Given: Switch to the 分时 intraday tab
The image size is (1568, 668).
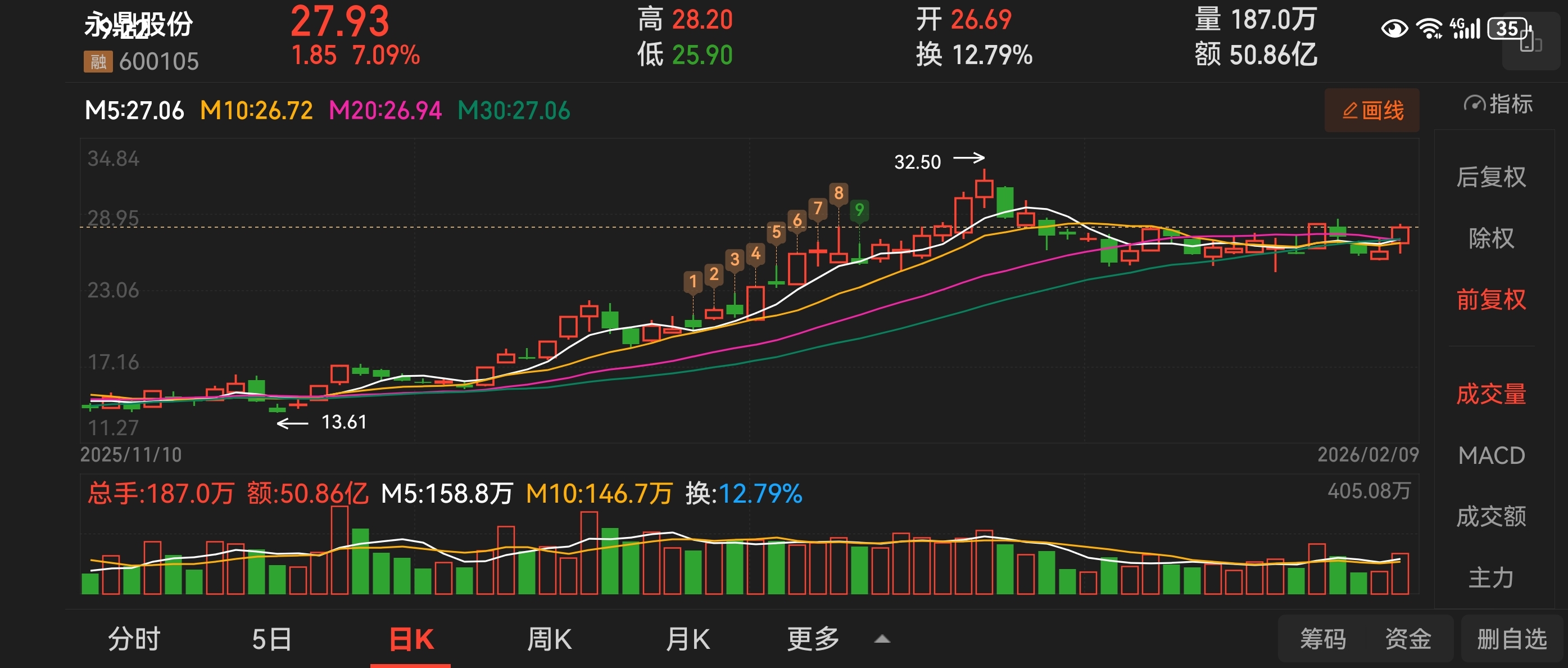Looking at the screenshot, I should pos(134,639).
